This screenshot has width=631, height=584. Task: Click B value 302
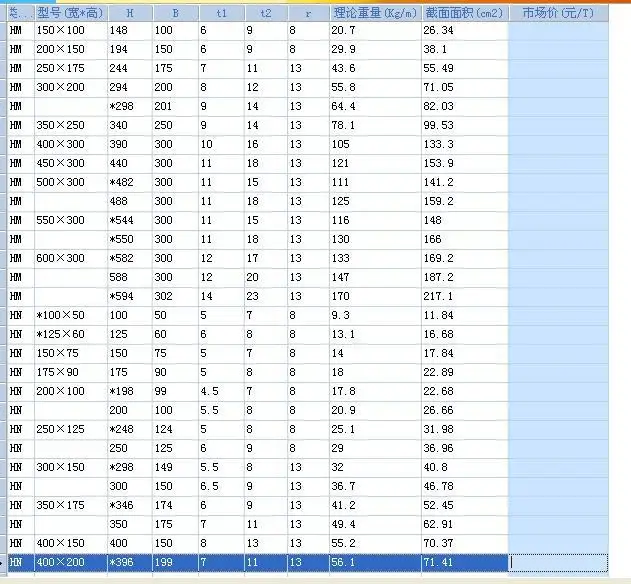tap(163, 296)
